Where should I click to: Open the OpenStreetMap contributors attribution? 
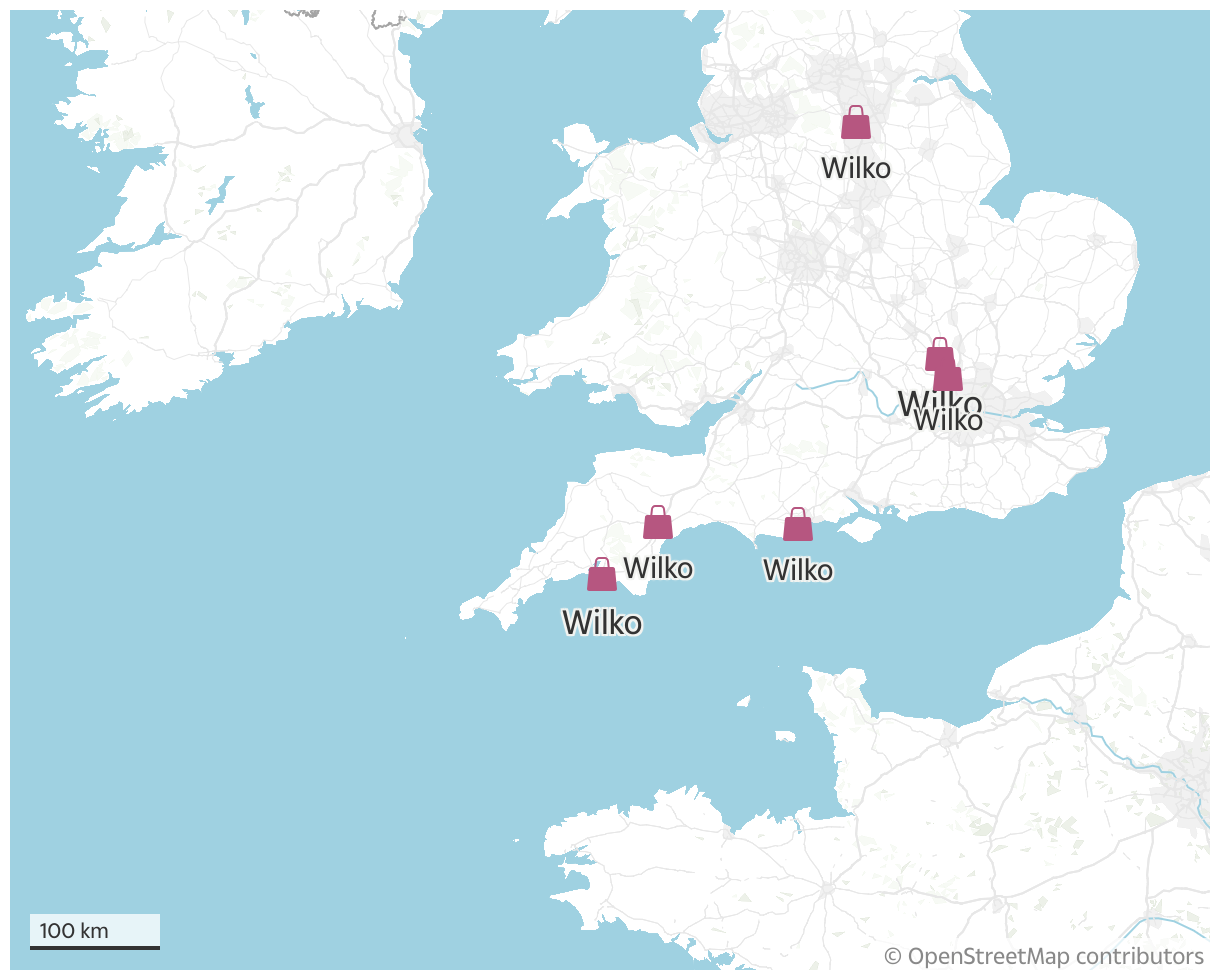(x=1044, y=957)
